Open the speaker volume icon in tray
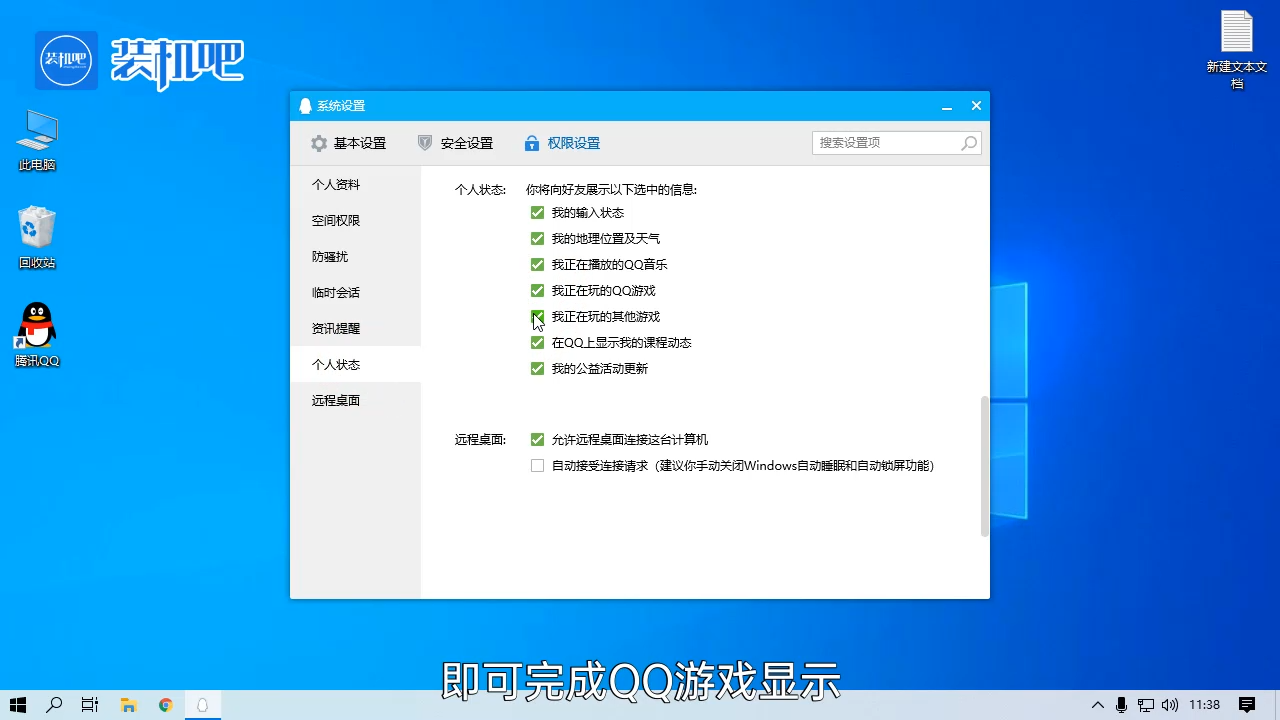The height and width of the screenshot is (720, 1280). 1170,705
